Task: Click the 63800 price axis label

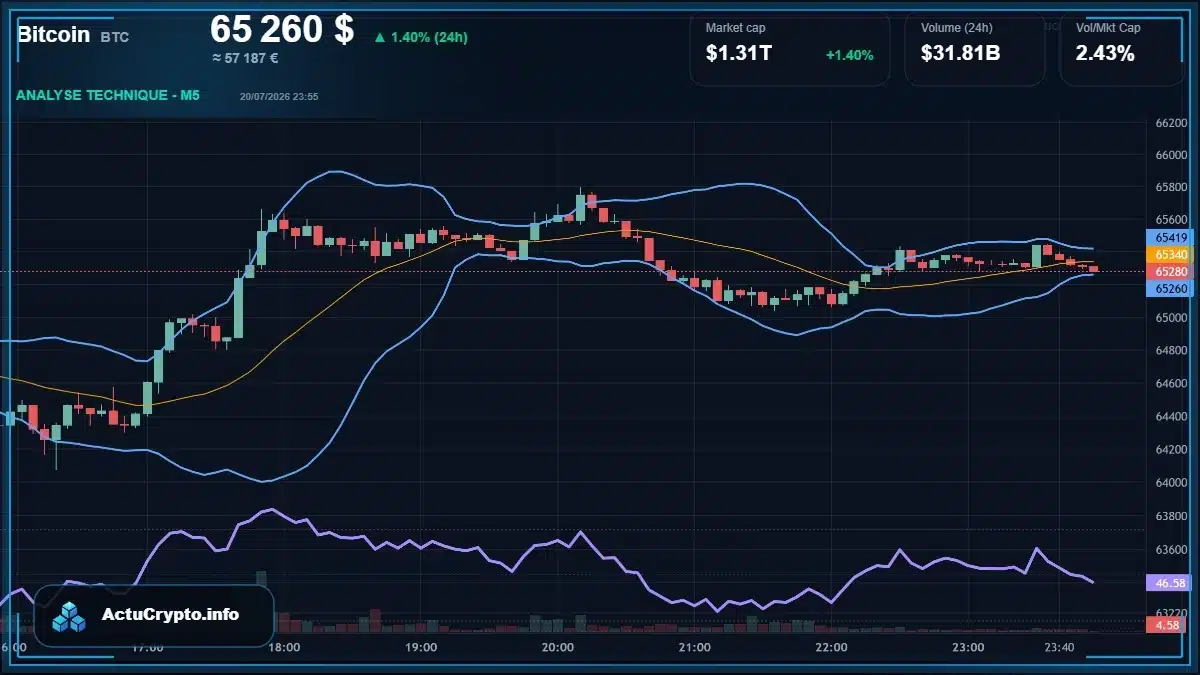Action: 1170,516
